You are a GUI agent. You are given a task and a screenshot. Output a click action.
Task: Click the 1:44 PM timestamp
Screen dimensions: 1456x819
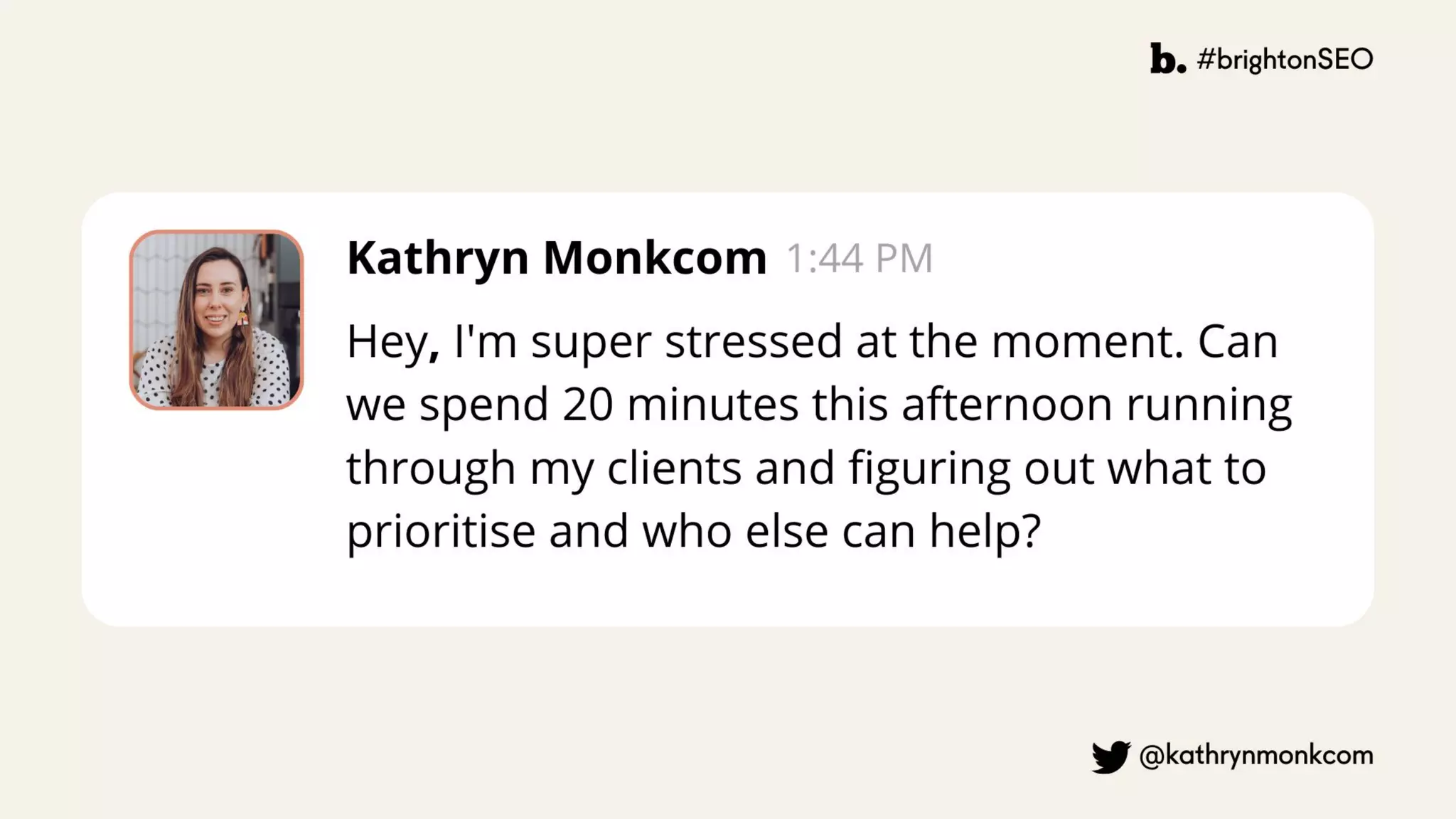859,258
